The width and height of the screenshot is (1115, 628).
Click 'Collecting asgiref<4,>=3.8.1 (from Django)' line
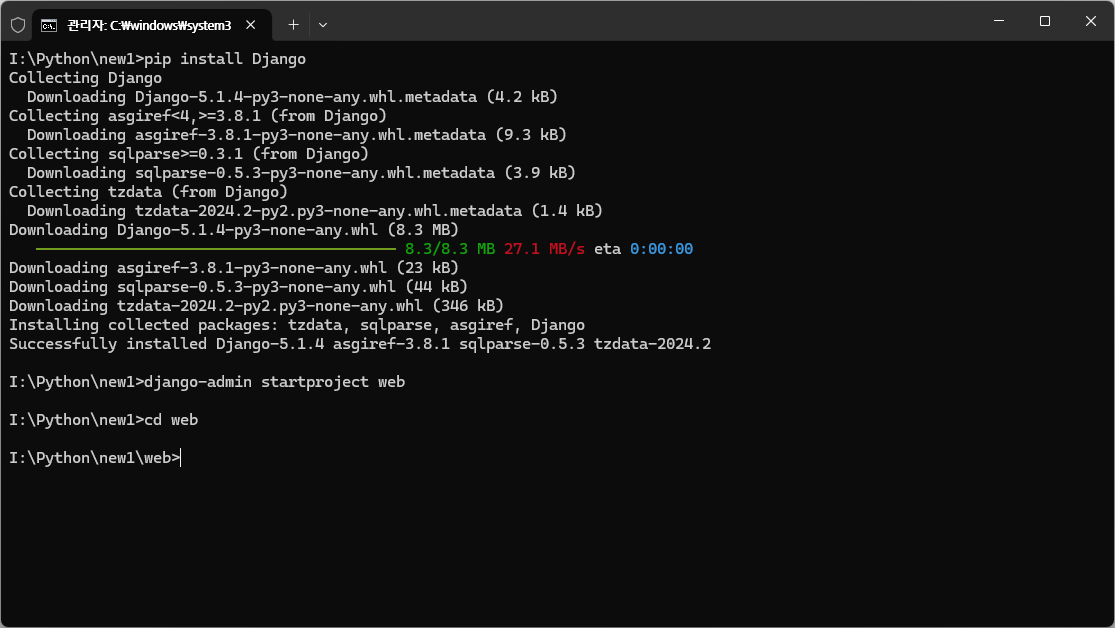(x=198, y=116)
